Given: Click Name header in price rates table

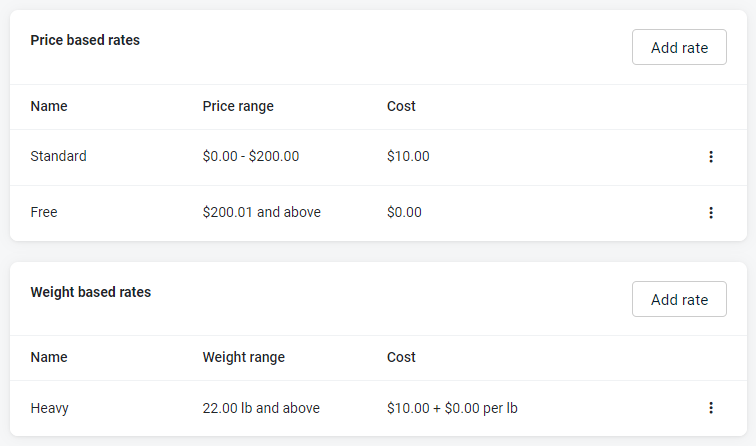Looking at the screenshot, I should click(x=49, y=106).
